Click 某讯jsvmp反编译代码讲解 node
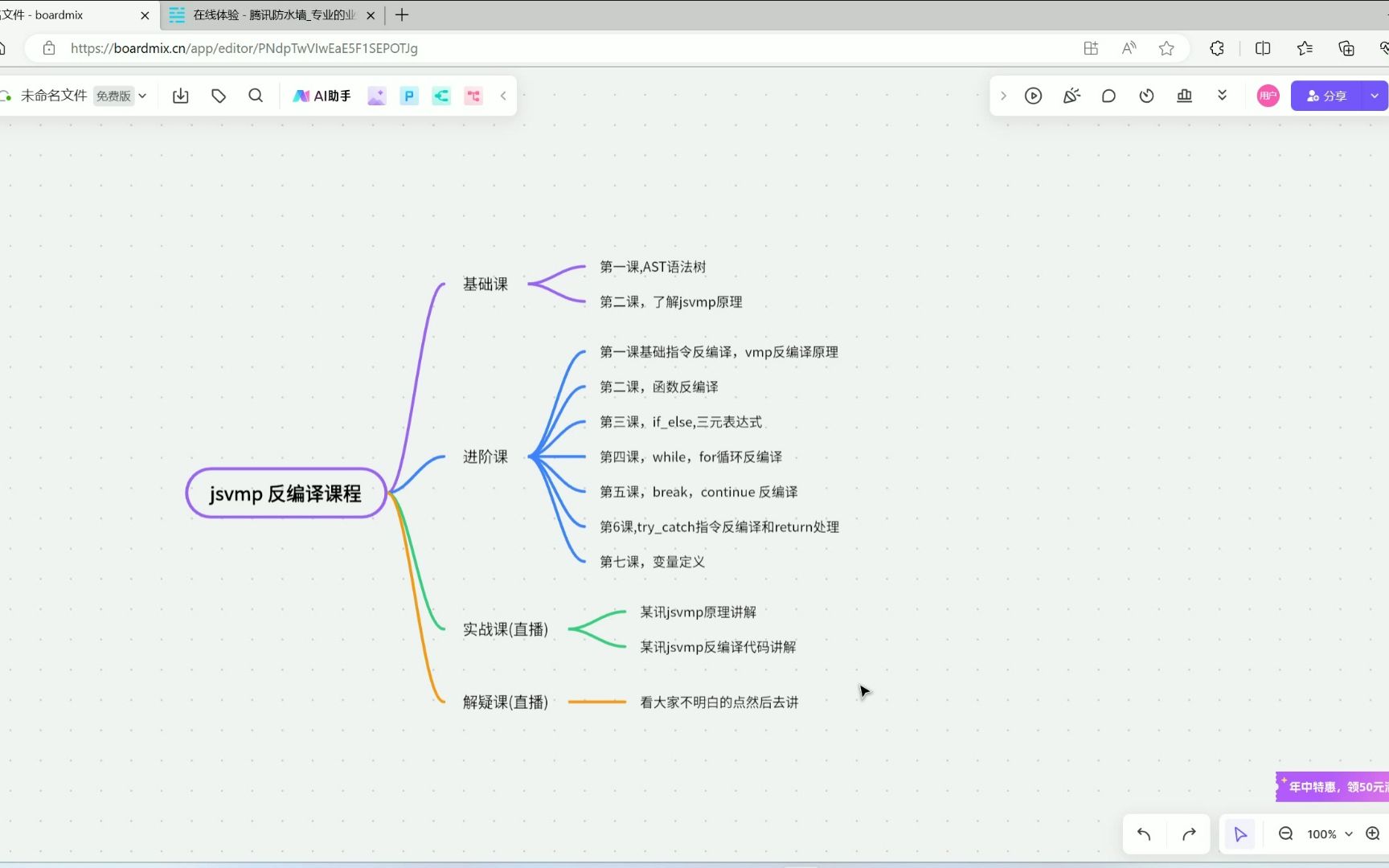Viewport: 1389px width, 868px height. point(718,647)
